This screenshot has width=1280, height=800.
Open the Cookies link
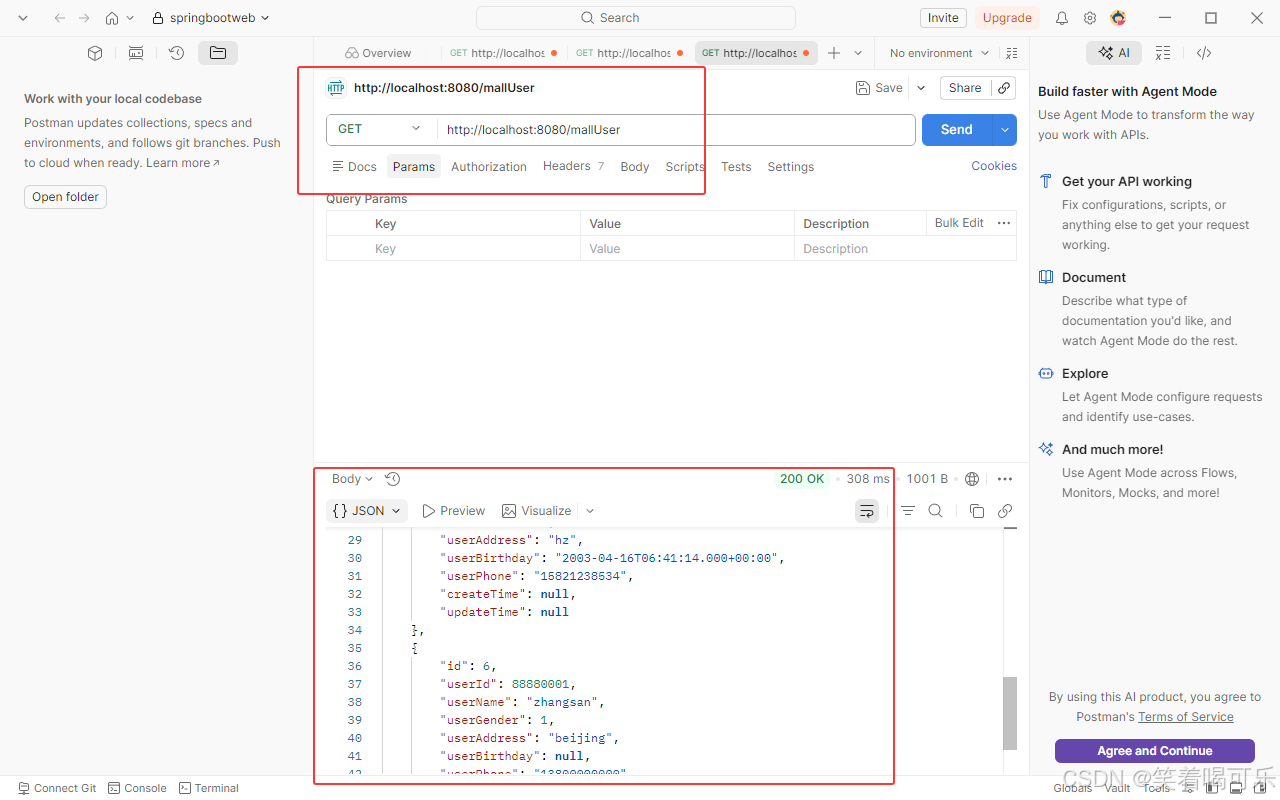click(x=994, y=166)
